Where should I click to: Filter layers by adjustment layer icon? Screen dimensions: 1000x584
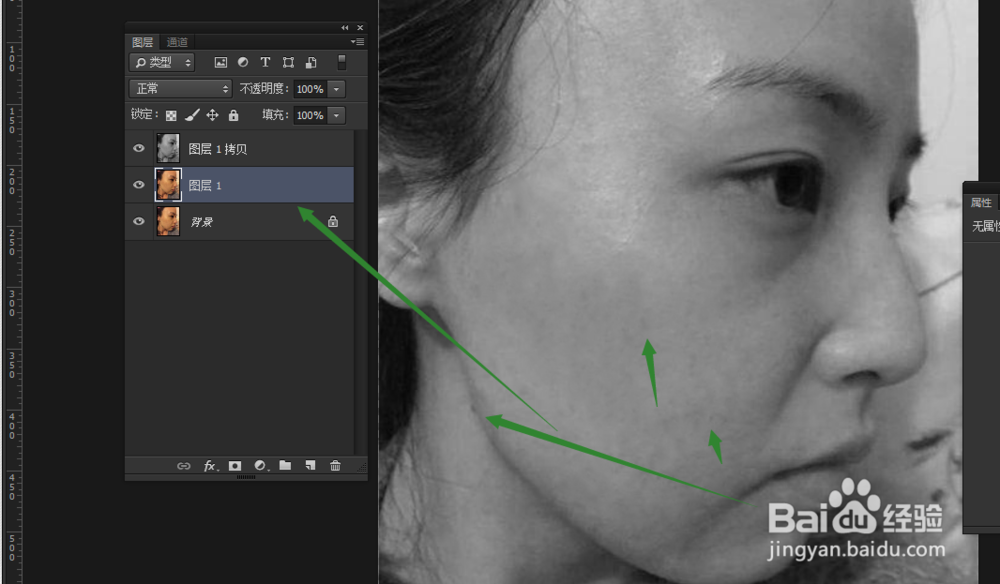243,62
